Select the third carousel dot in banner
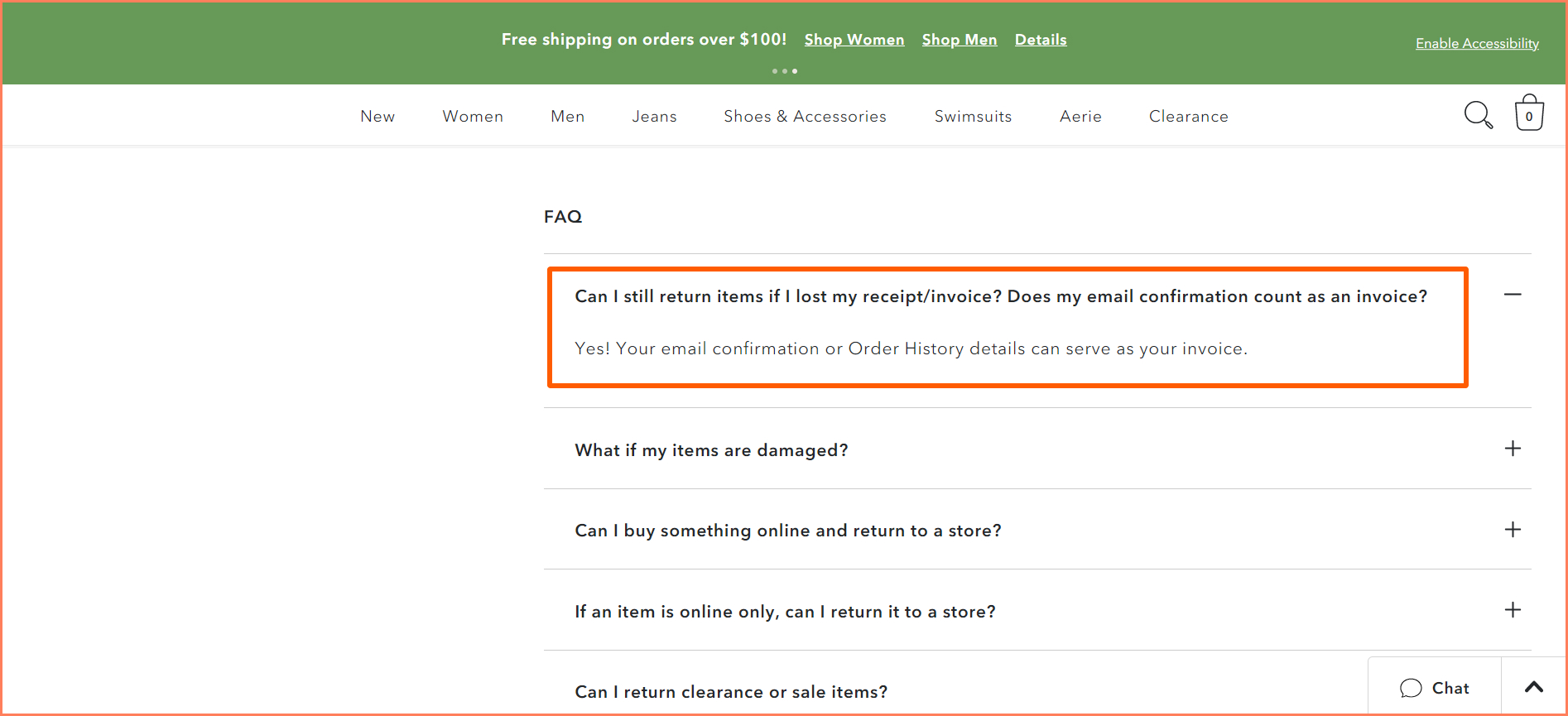Viewport: 1568px width, 716px height. pos(795,71)
